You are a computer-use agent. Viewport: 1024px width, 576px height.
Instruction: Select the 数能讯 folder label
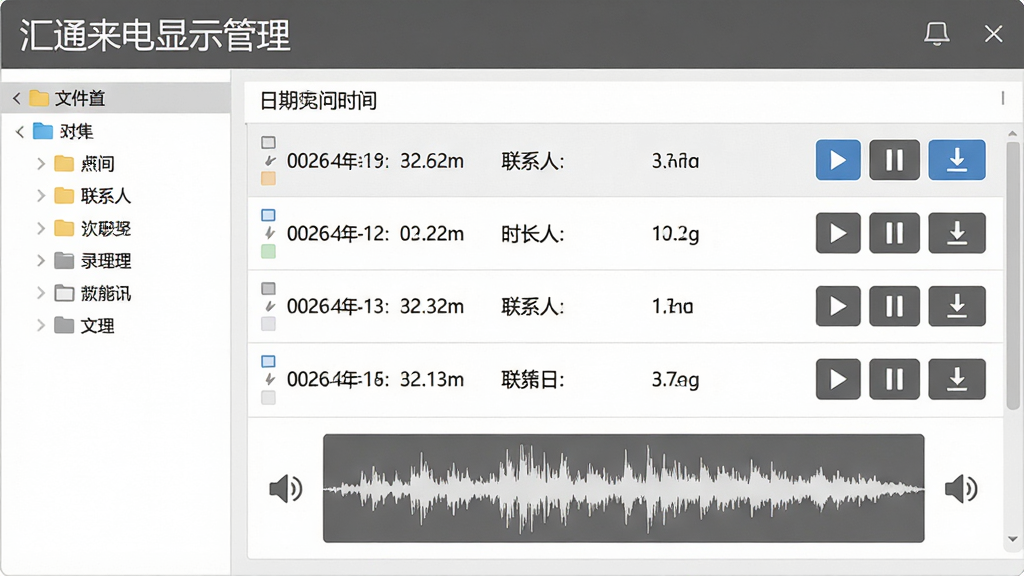(106, 293)
